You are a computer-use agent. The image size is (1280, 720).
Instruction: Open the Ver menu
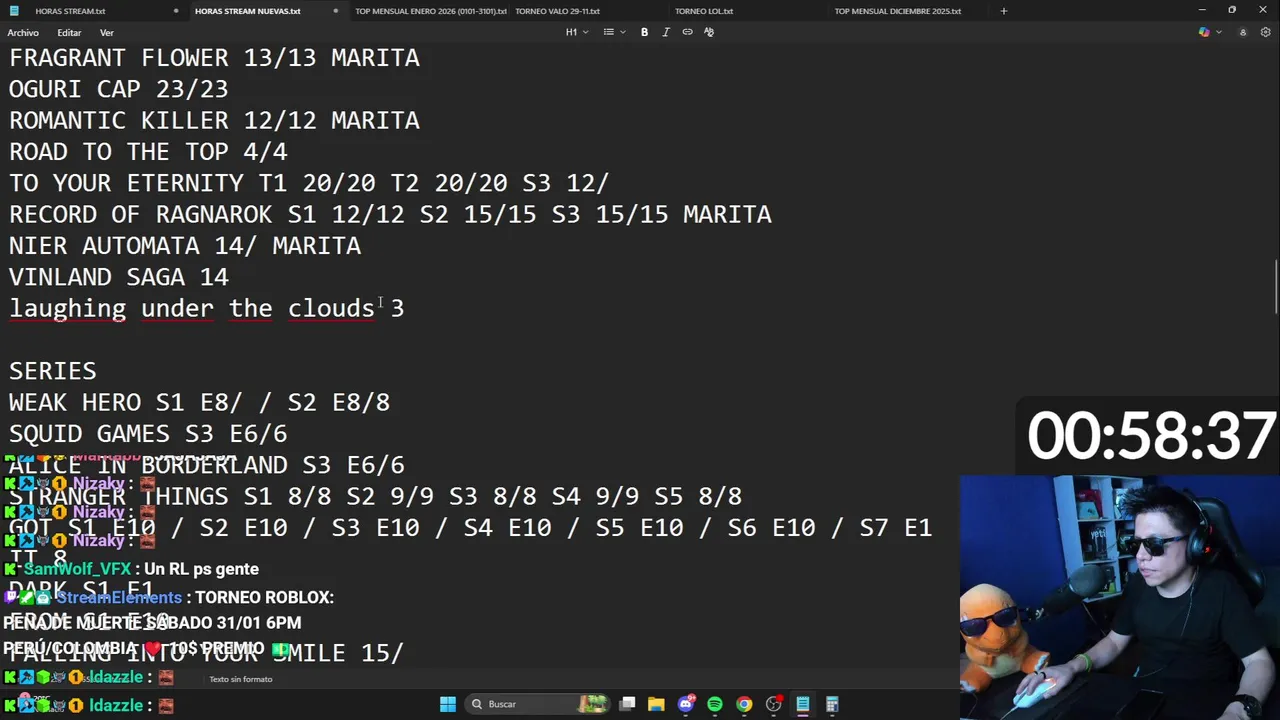(106, 33)
